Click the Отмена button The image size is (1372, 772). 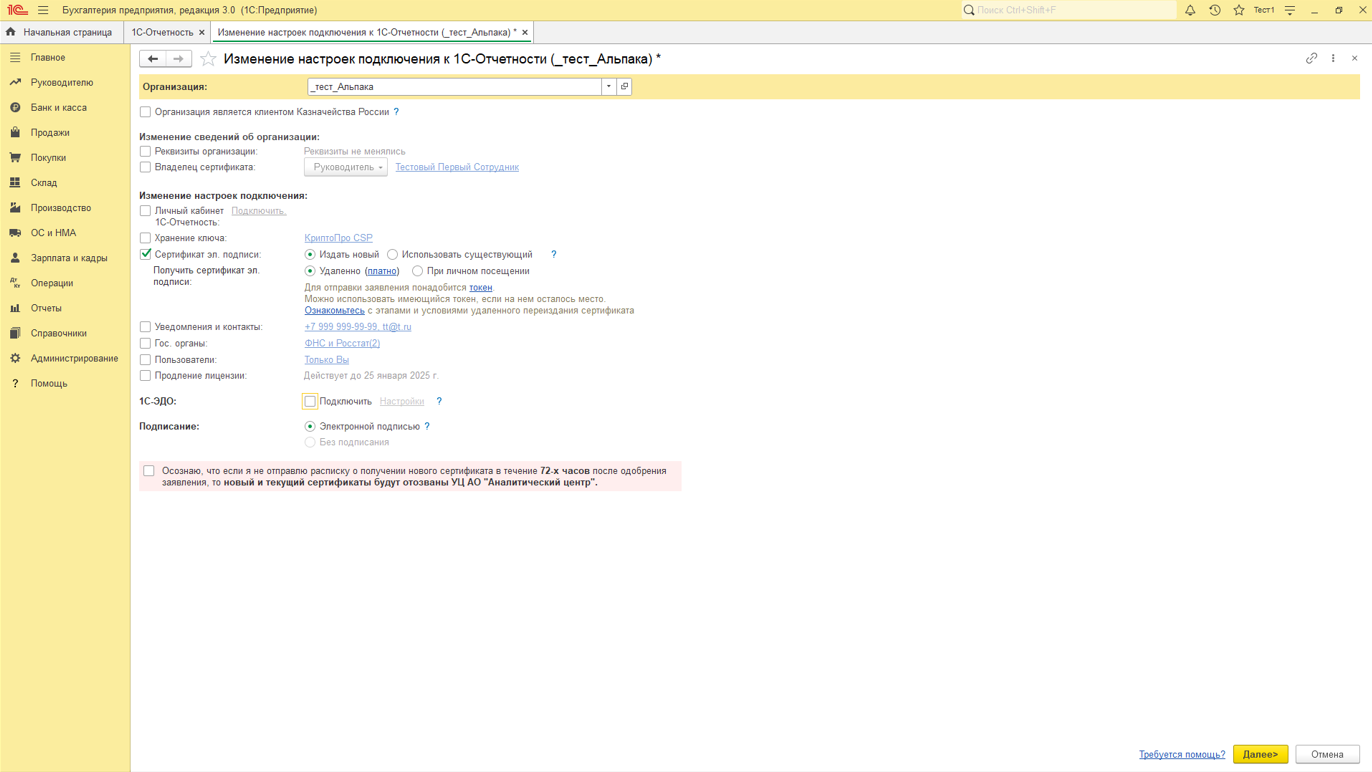1327,754
